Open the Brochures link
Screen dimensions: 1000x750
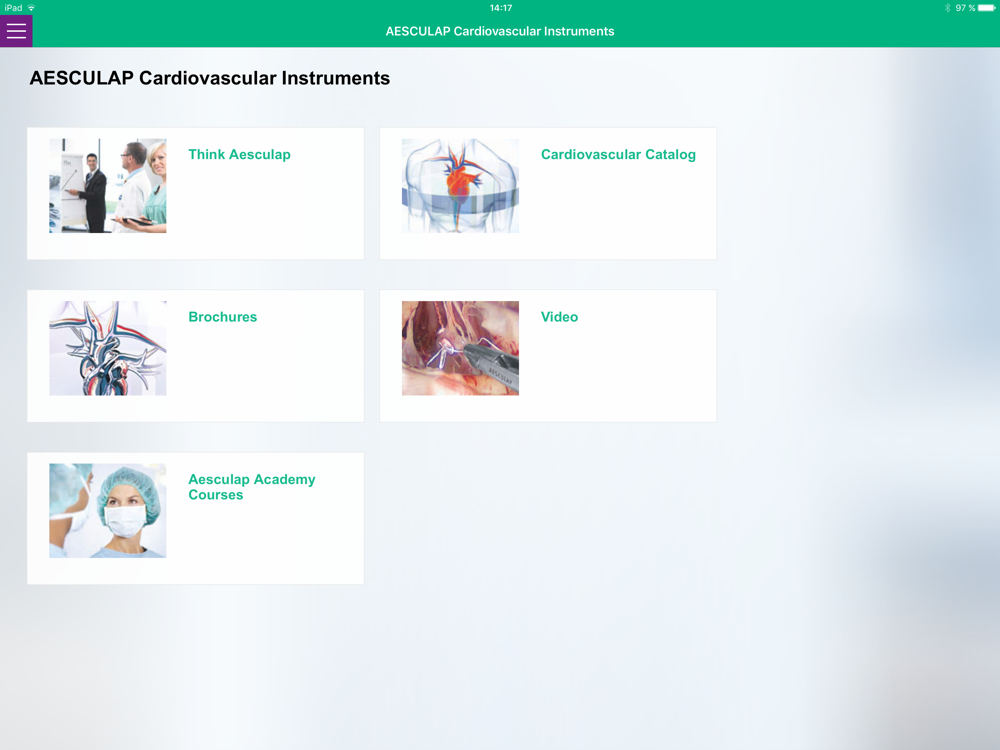tap(223, 317)
